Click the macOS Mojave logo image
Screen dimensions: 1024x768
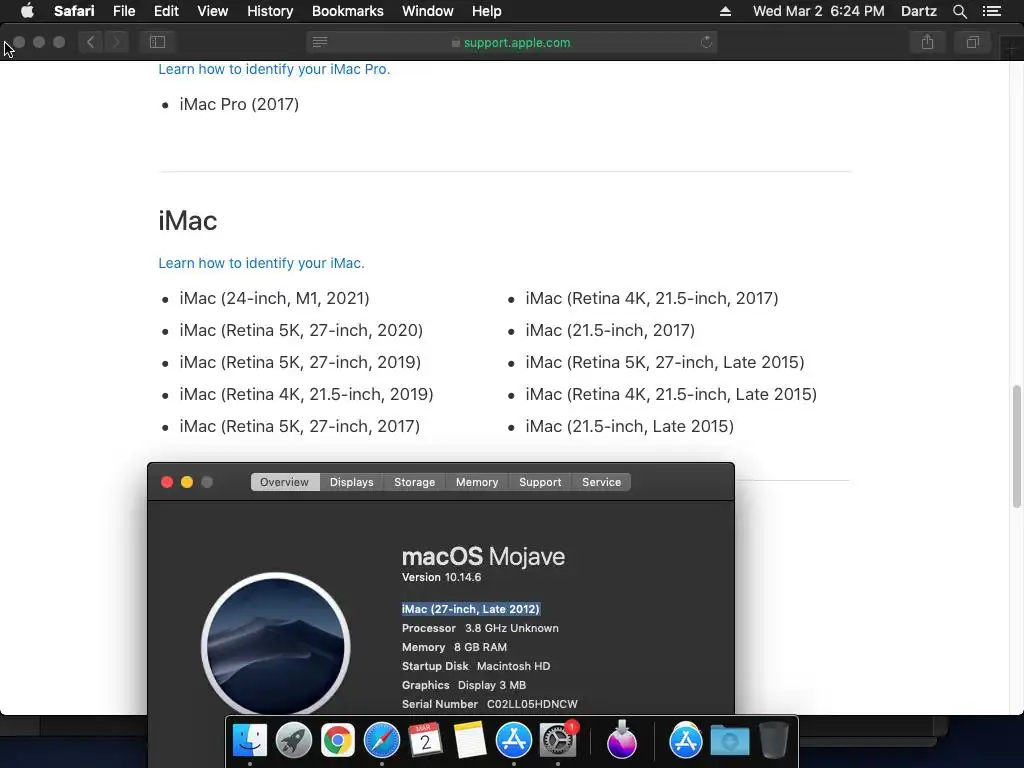pos(276,644)
